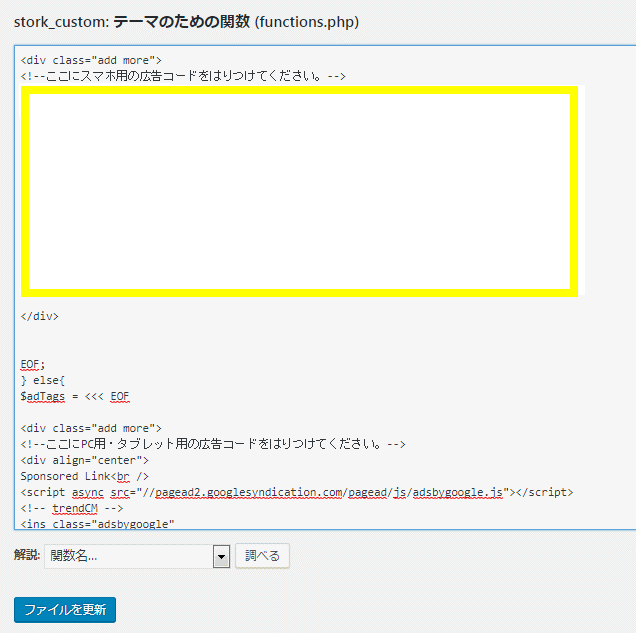Click the スマホ用の広告コード comment line
This screenshot has width=636, height=633.
coord(183,76)
